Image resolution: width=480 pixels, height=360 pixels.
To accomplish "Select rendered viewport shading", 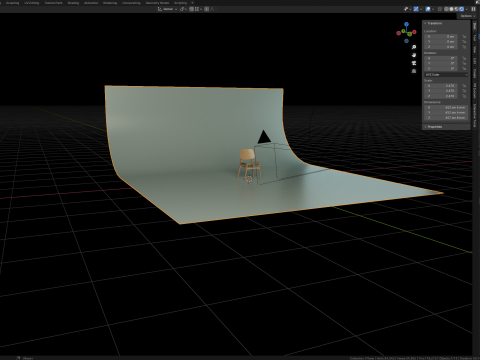I will pyautogui.click(x=461, y=9).
